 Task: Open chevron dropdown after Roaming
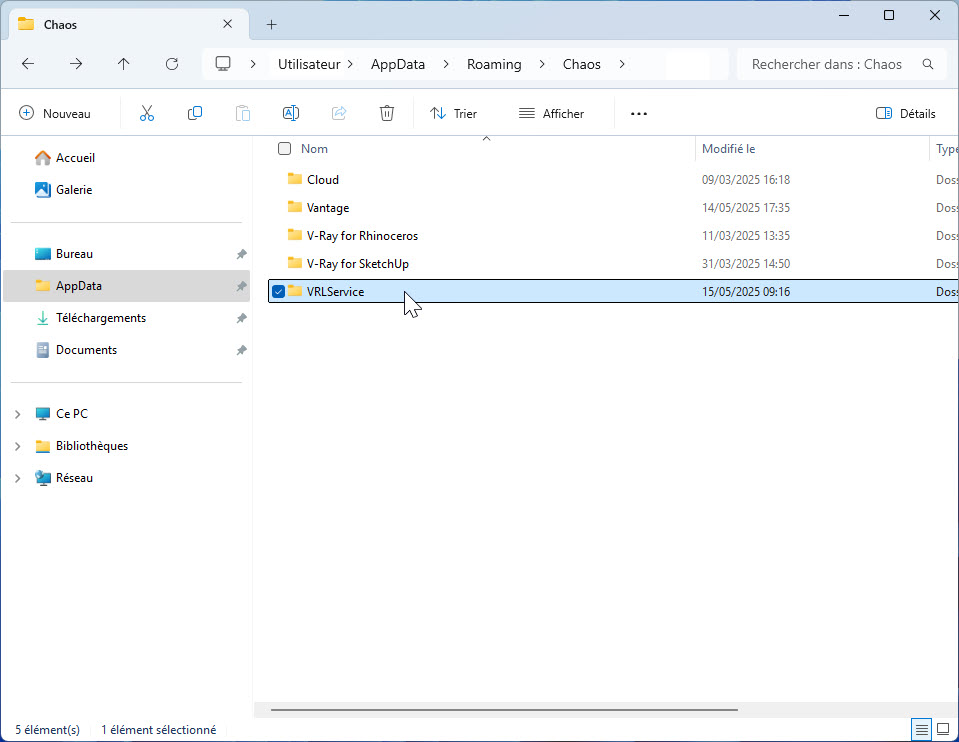coord(542,64)
